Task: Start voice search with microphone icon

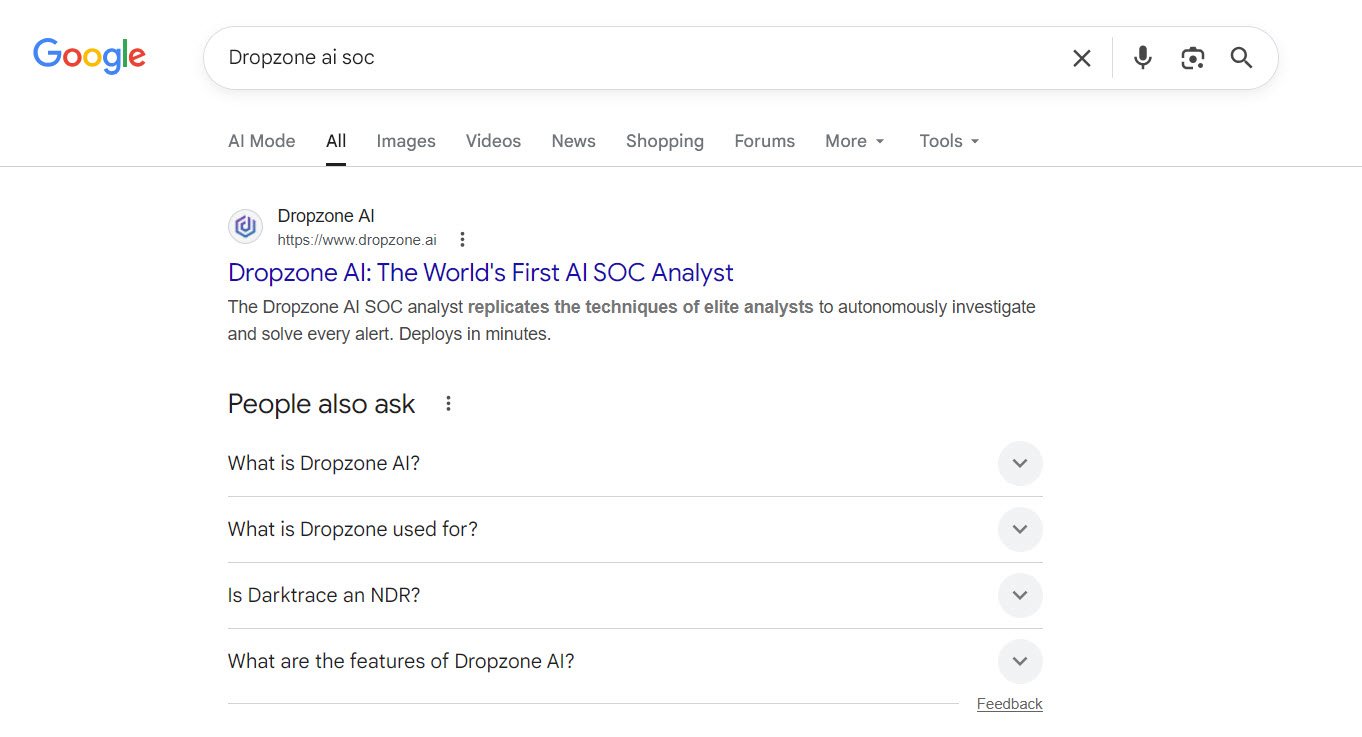Action: [1142, 58]
